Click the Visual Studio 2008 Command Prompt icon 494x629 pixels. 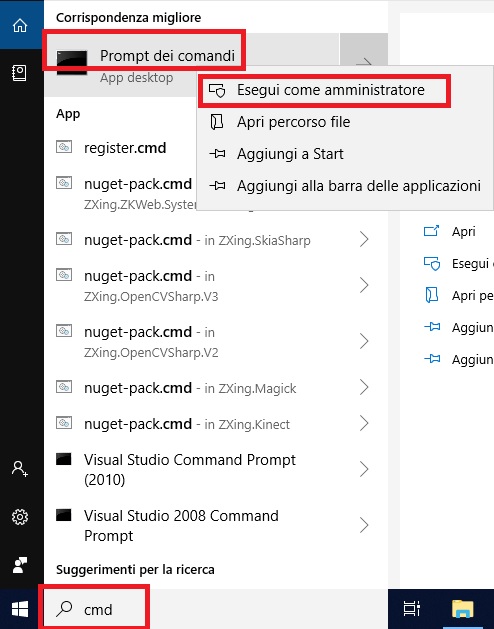(63, 515)
